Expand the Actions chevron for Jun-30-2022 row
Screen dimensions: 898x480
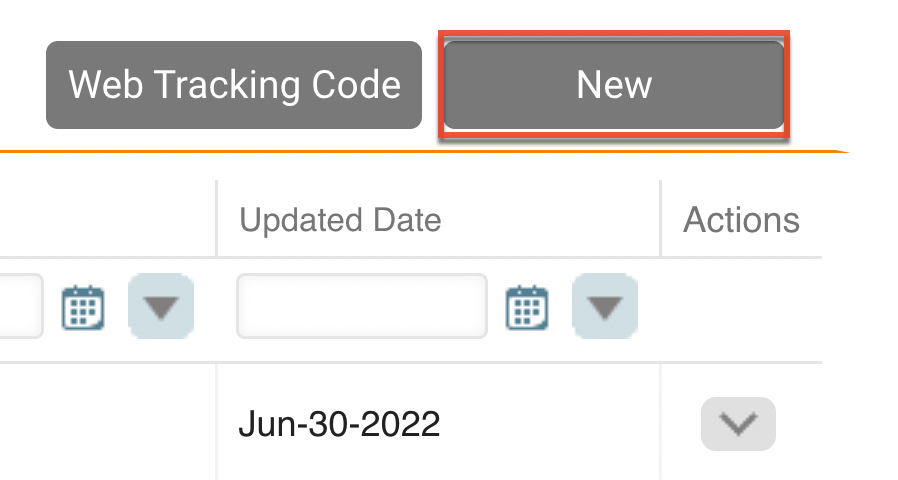(x=738, y=424)
